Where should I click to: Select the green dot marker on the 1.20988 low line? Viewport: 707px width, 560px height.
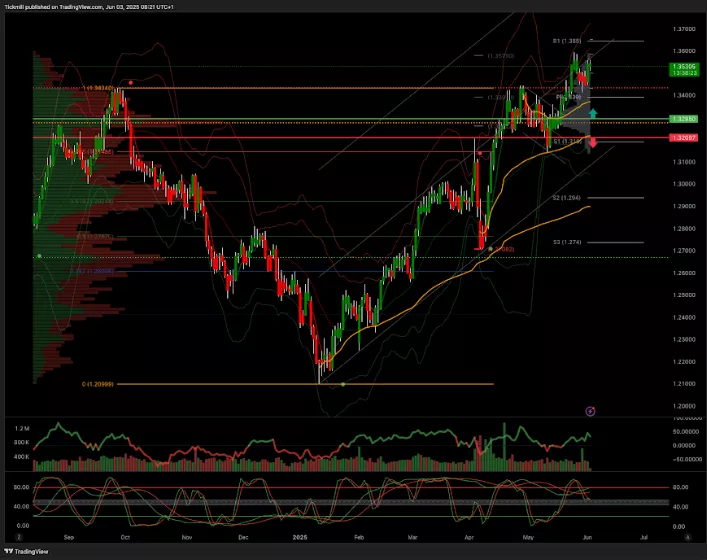pyautogui.click(x=343, y=384)
